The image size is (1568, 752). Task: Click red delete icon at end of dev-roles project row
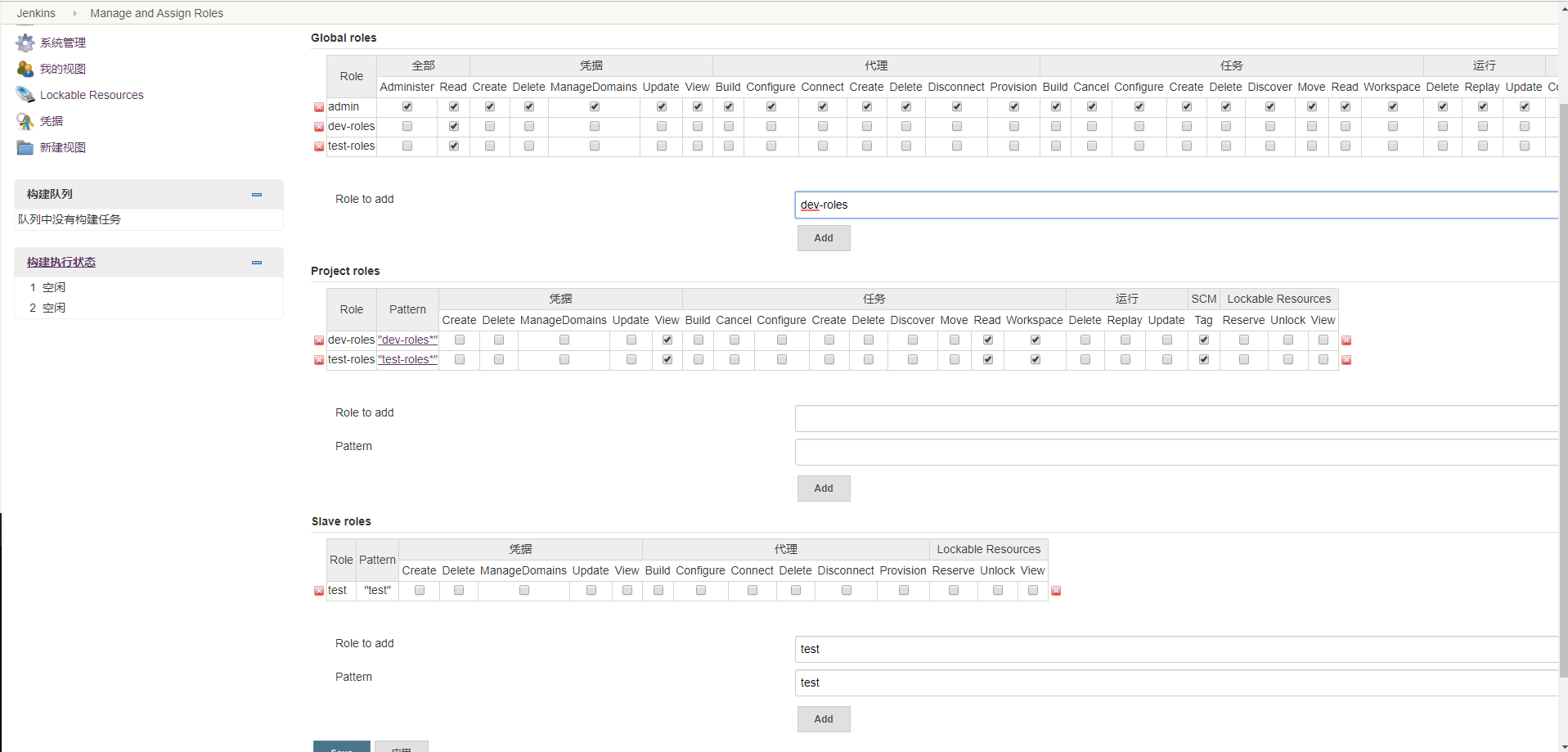pos(1346,340)
